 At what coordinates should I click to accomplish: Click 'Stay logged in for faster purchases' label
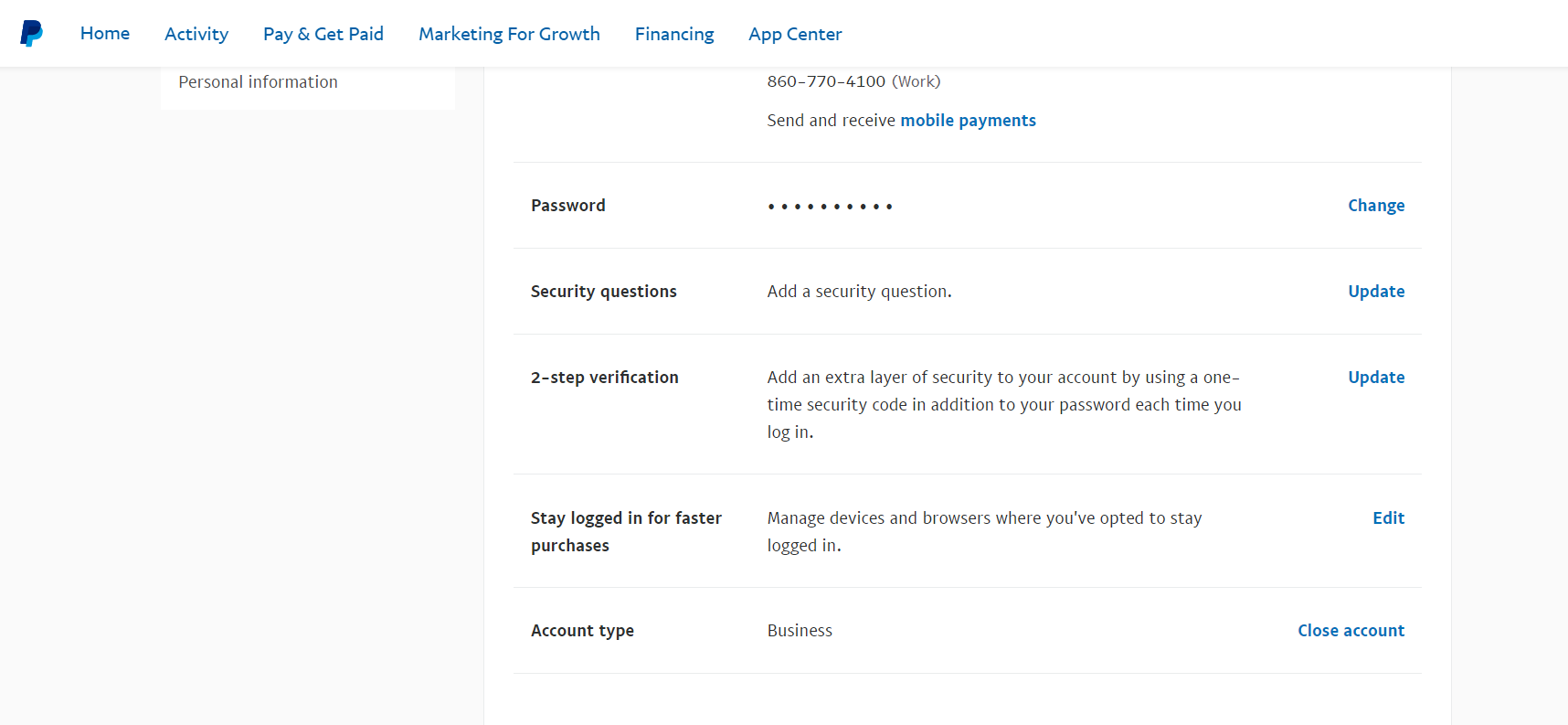pyautogui.click(x=626, y=532)
